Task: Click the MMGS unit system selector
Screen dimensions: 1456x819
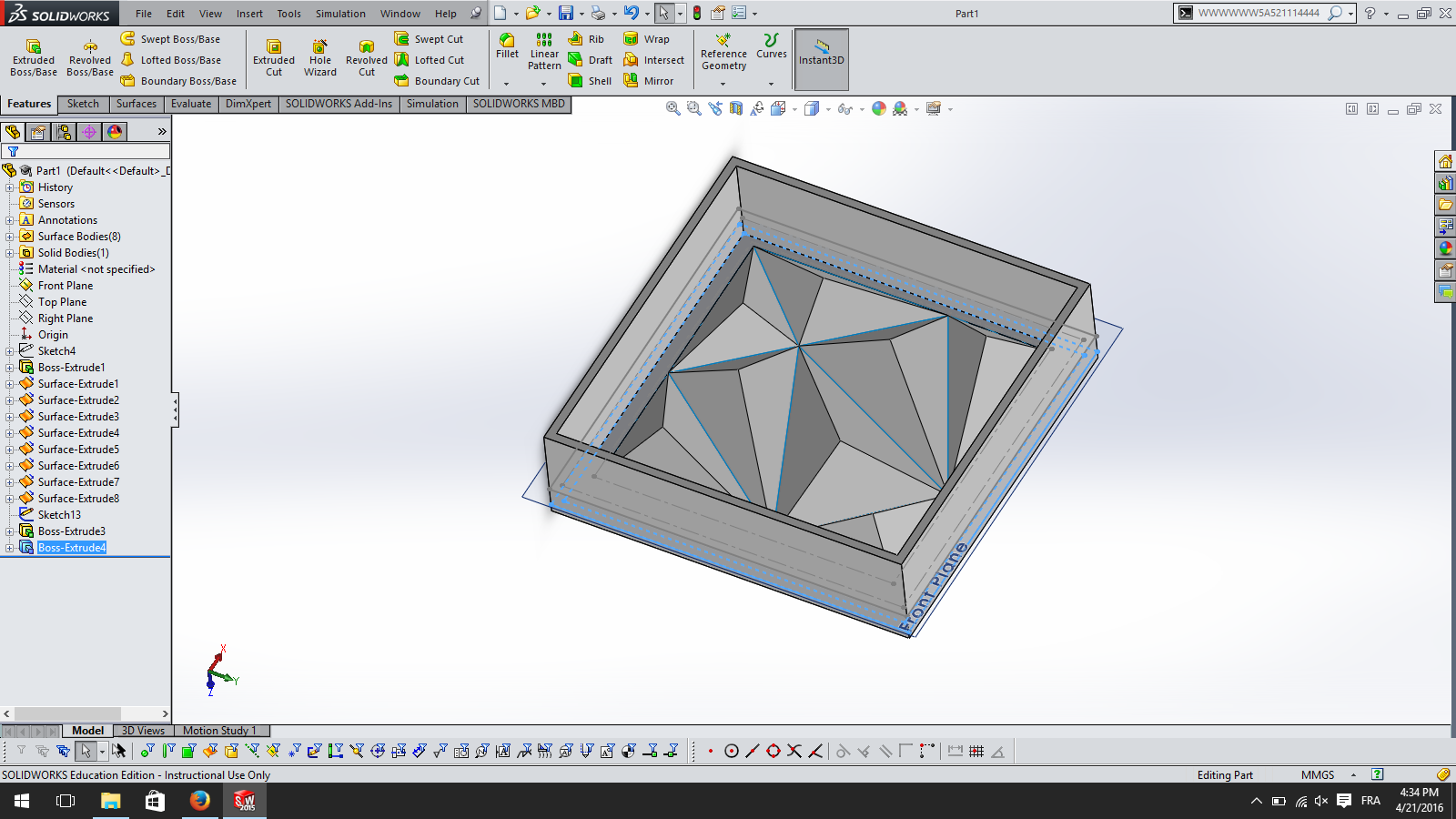Action: point(1318,775)
